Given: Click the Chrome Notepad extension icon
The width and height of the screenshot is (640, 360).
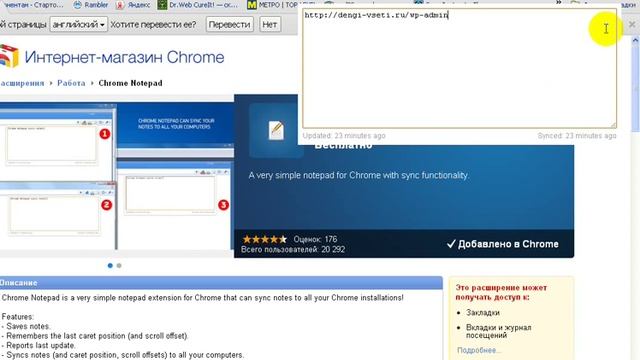Looking at the screenshot, I should point(276,131).
